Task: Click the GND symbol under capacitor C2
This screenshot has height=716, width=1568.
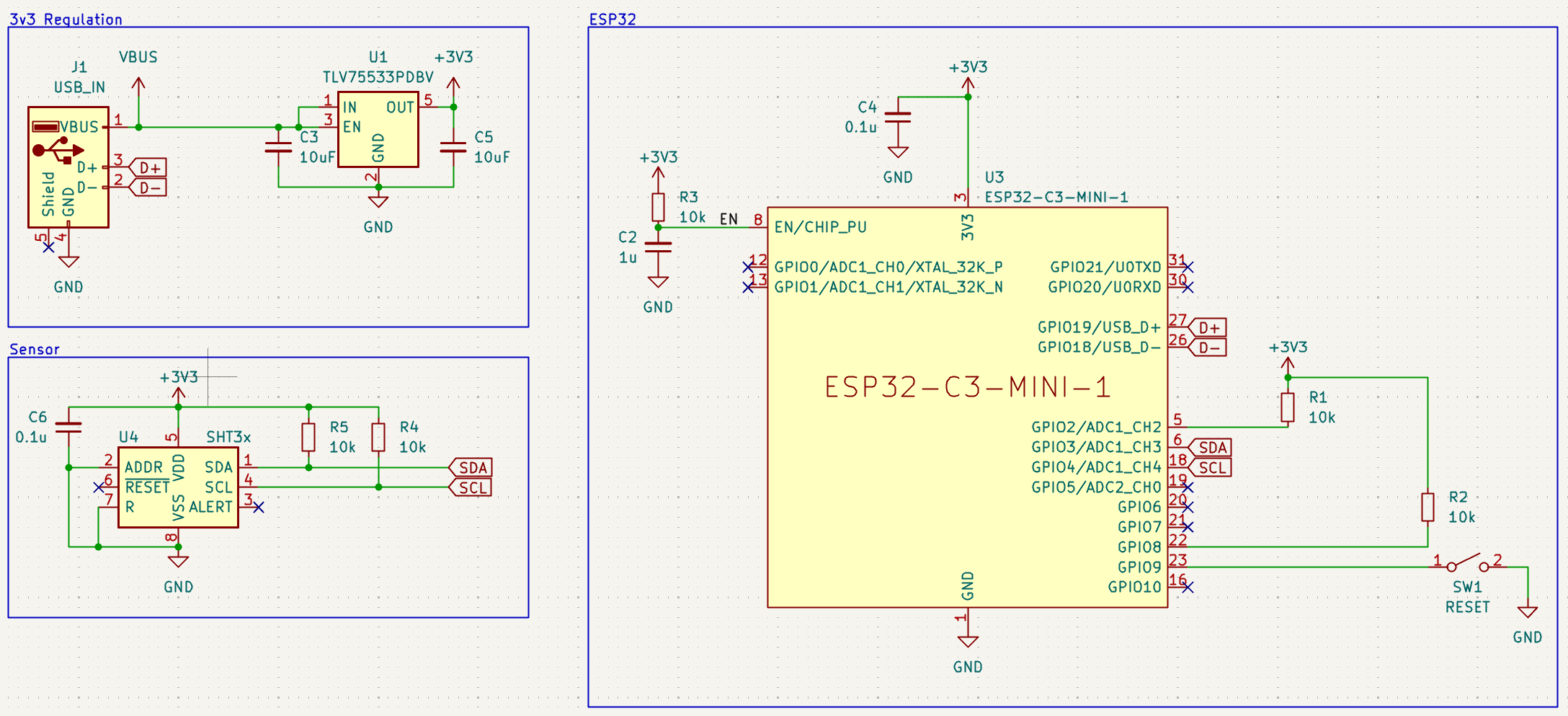Action: click(658, 281)
